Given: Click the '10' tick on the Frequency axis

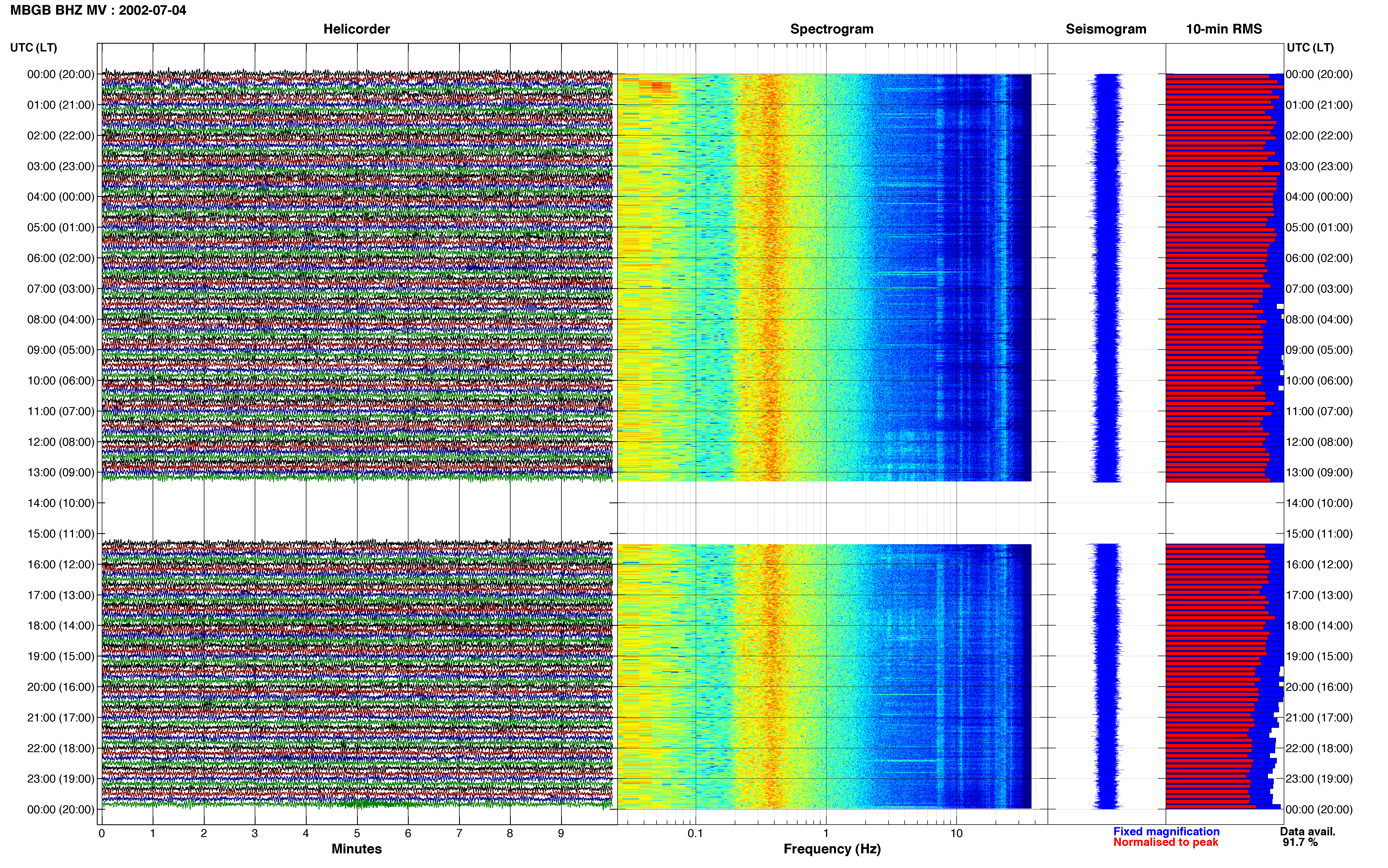Looking at the screenshot, I should [x=956, y=833].
